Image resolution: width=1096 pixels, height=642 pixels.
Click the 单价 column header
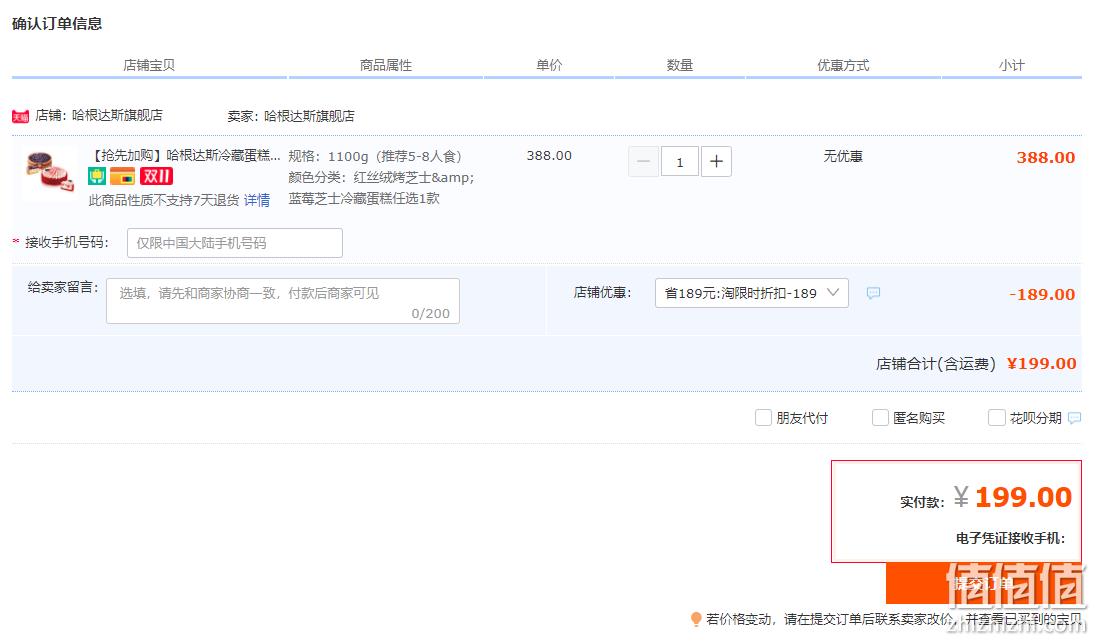coord(549,65)
